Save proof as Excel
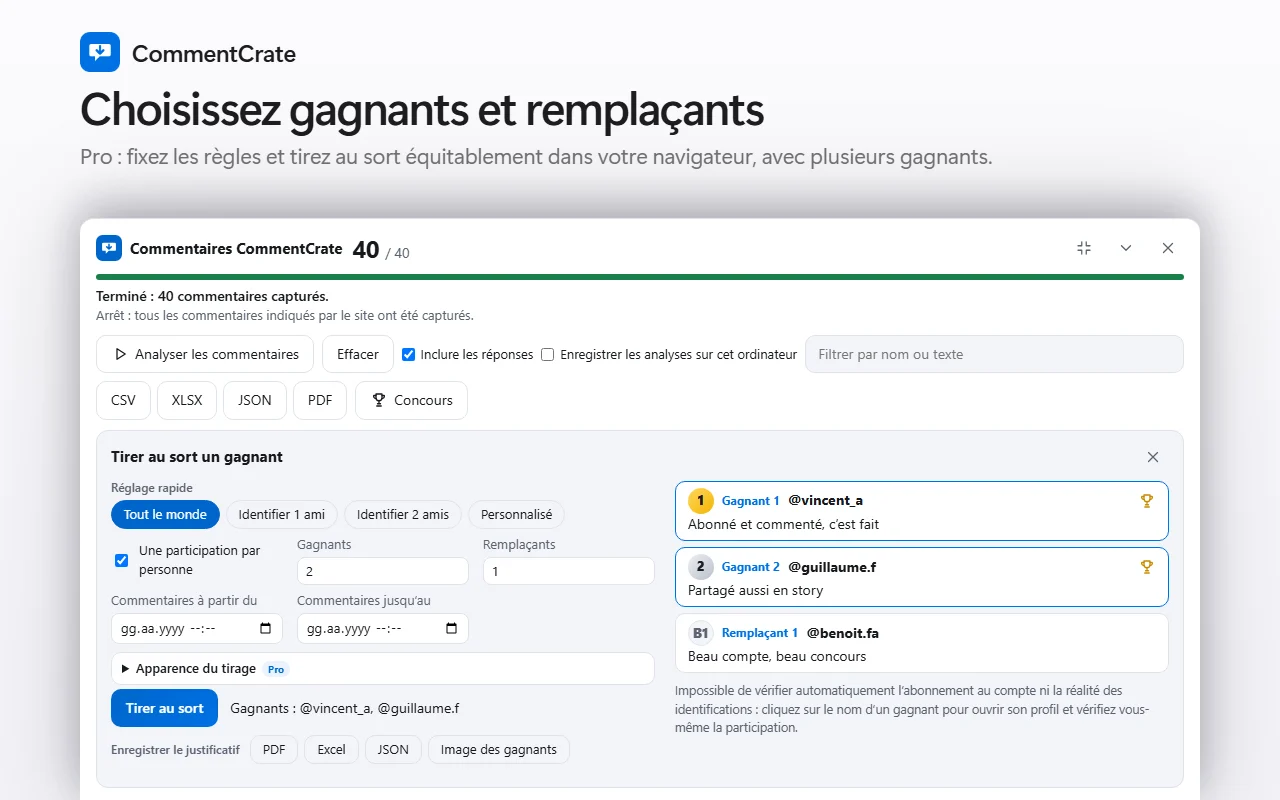 click(x=331, y=750)
